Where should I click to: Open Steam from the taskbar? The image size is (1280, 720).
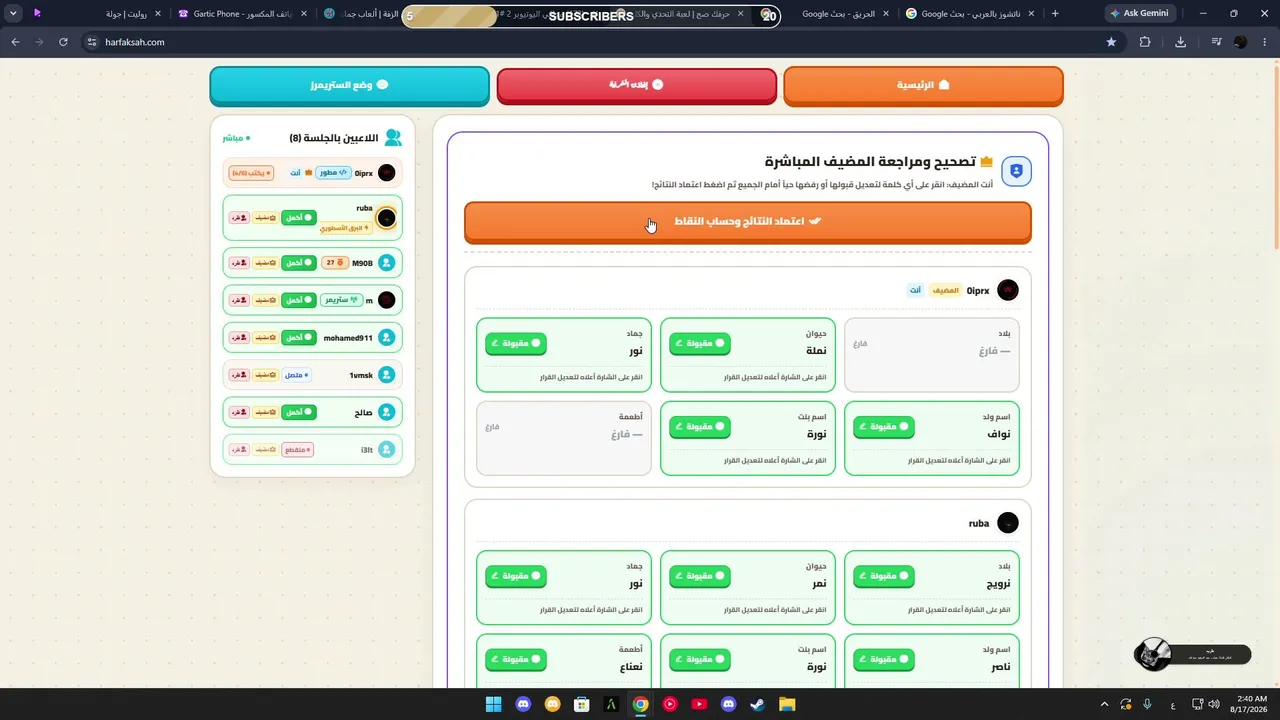(x=757, y=704)
